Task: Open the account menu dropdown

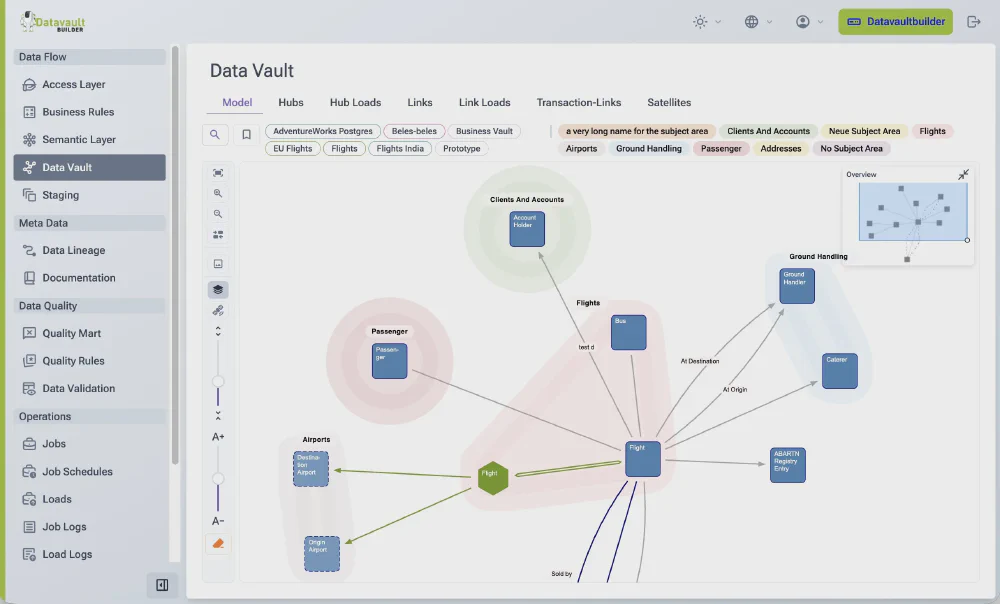Action: point(805,20)
